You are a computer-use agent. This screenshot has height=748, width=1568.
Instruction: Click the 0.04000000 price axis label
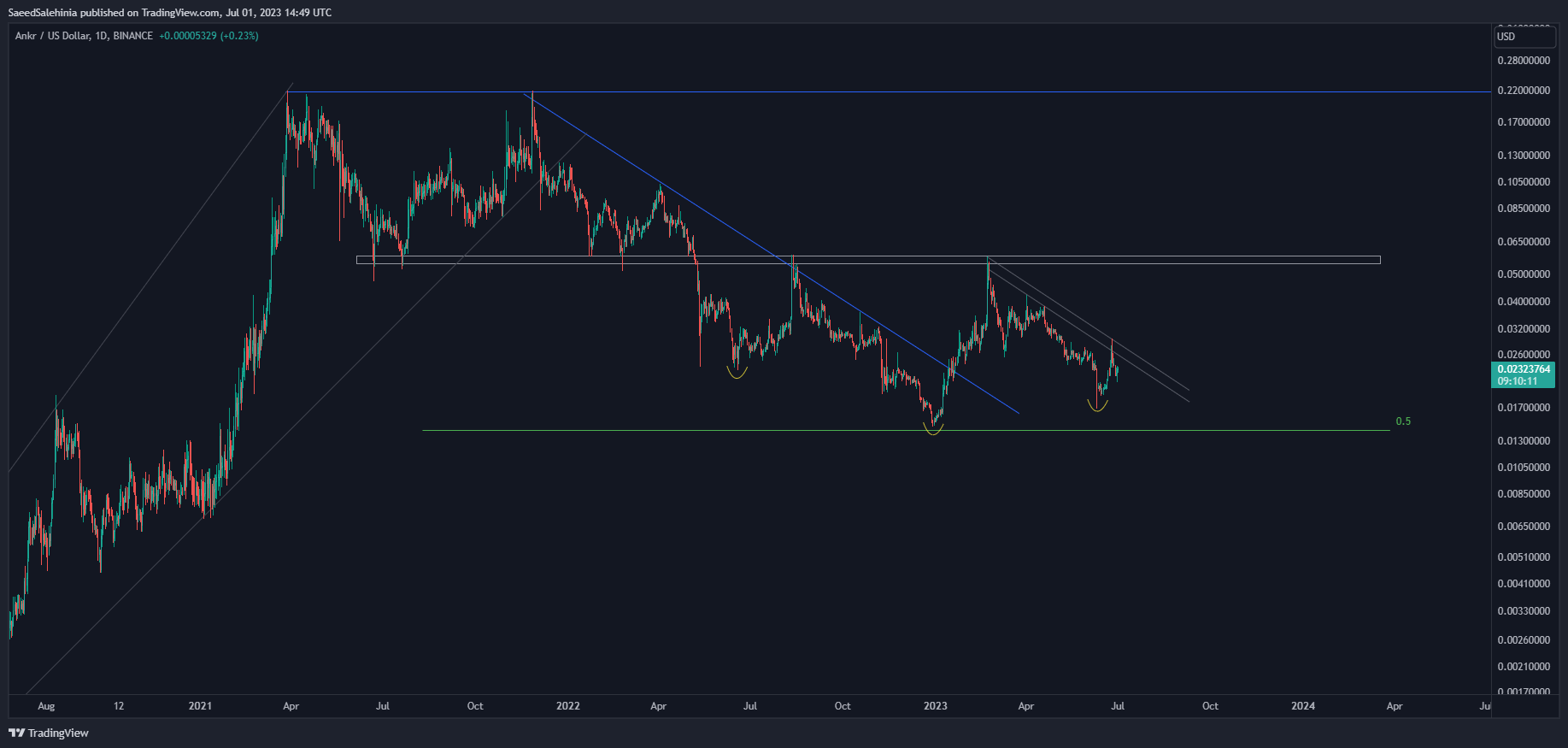point(1524,302)
